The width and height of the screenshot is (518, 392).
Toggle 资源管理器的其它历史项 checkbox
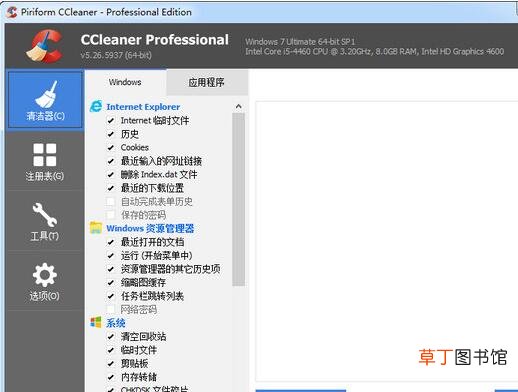click(111, 269)
